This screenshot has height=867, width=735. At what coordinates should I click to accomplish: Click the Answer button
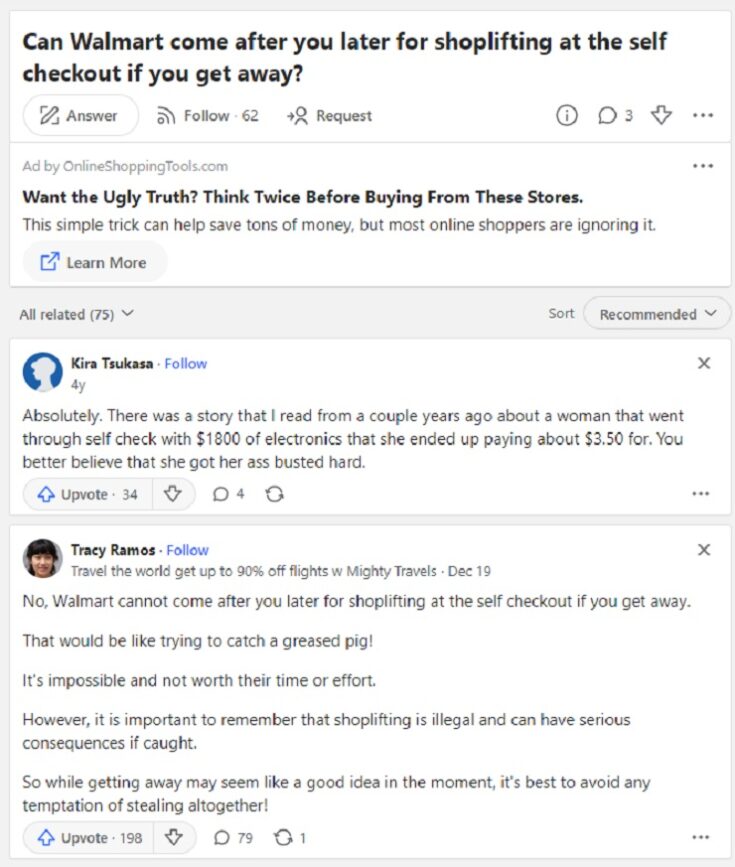point(80,115)
